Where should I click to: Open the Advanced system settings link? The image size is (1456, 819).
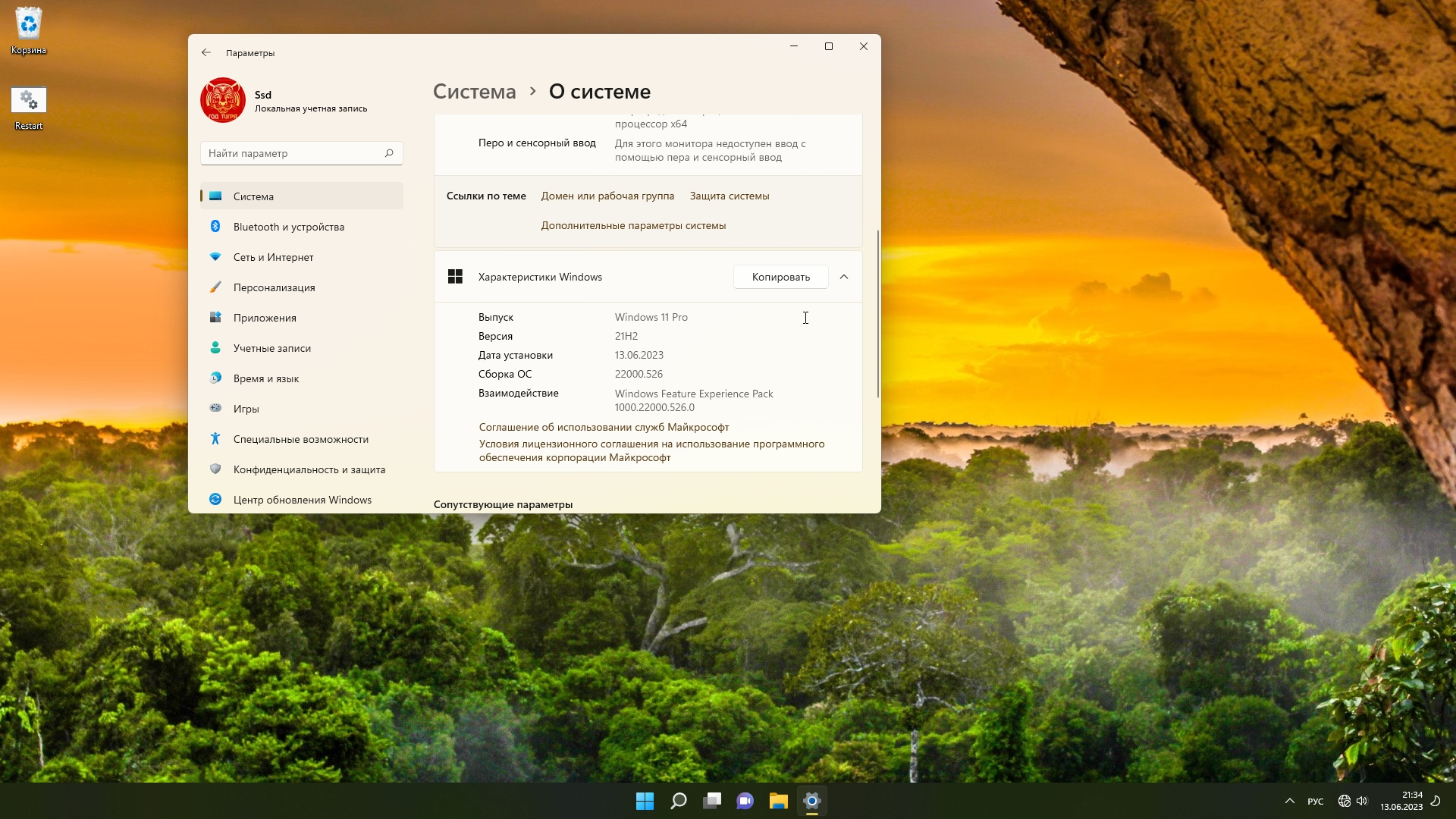coord(633,225)
